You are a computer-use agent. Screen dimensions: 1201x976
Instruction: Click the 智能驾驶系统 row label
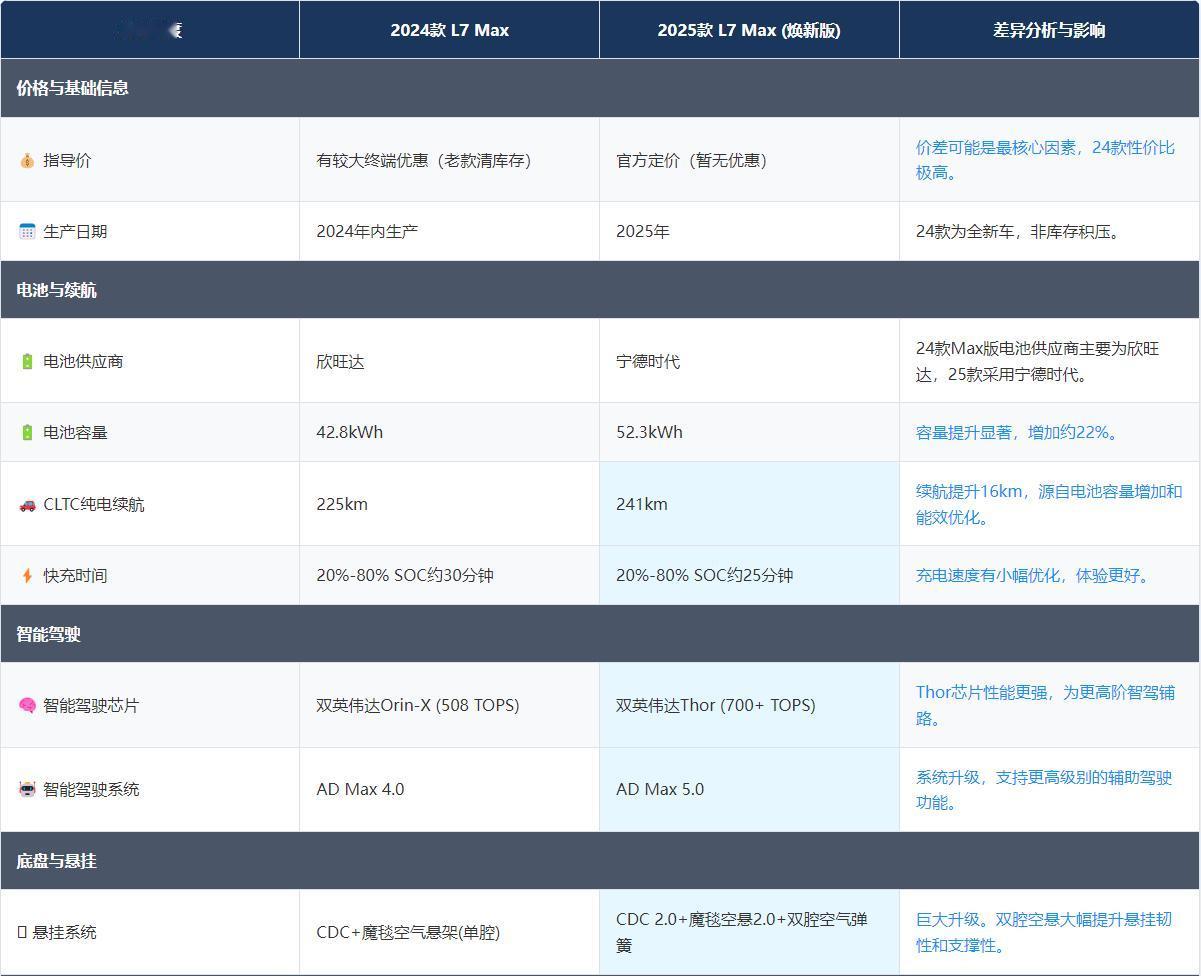click(x=91, y=789)
